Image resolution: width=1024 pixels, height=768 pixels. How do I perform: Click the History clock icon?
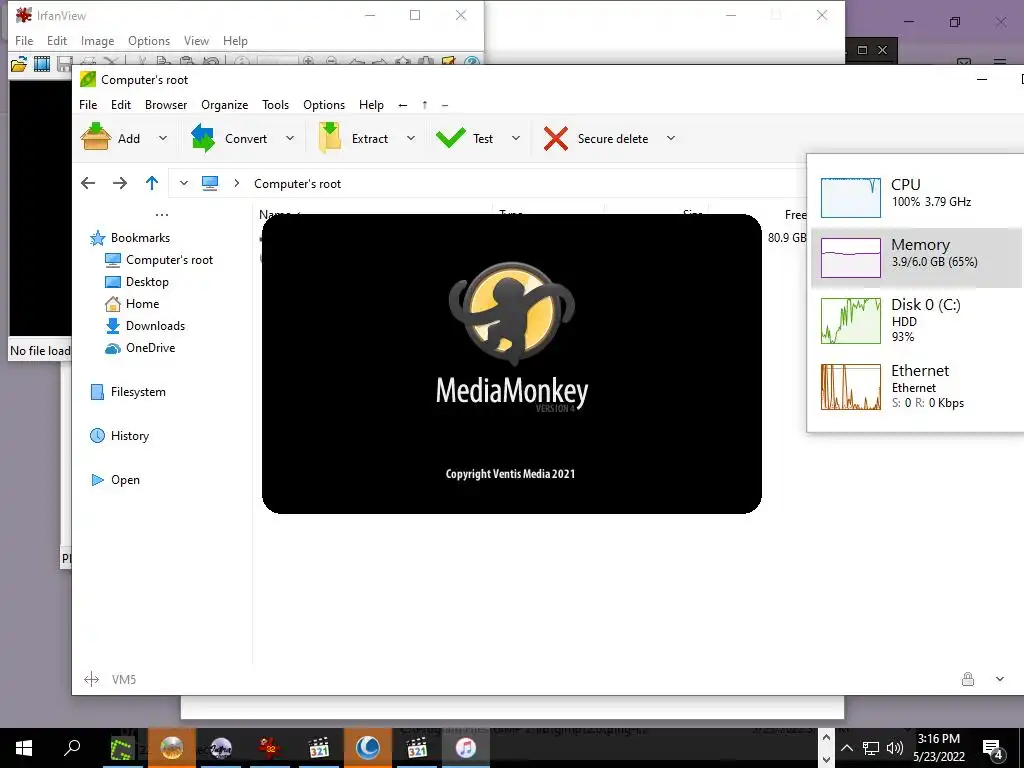pyautogui.click(x=97, y=436)
